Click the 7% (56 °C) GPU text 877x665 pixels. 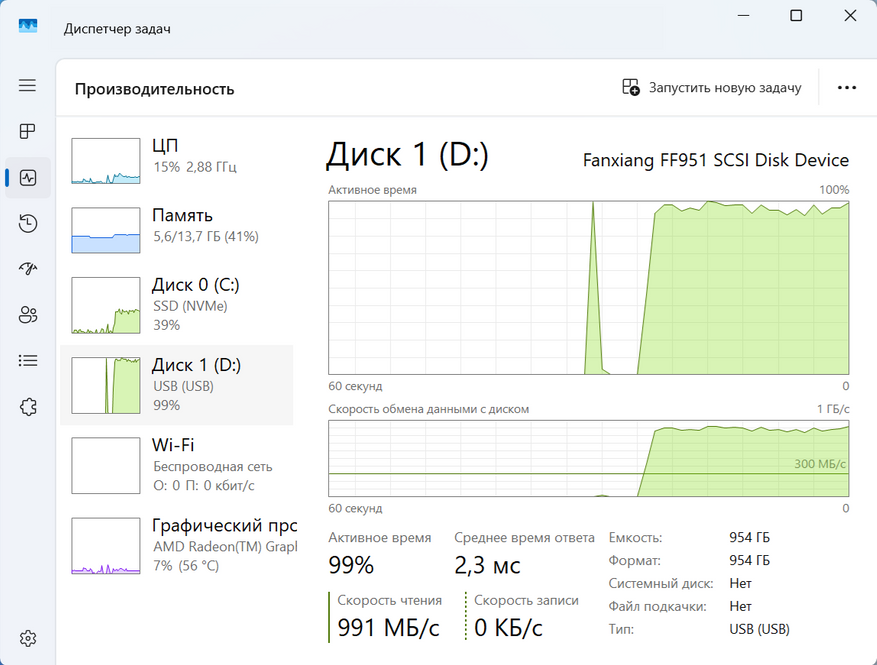tap(186, 565)
